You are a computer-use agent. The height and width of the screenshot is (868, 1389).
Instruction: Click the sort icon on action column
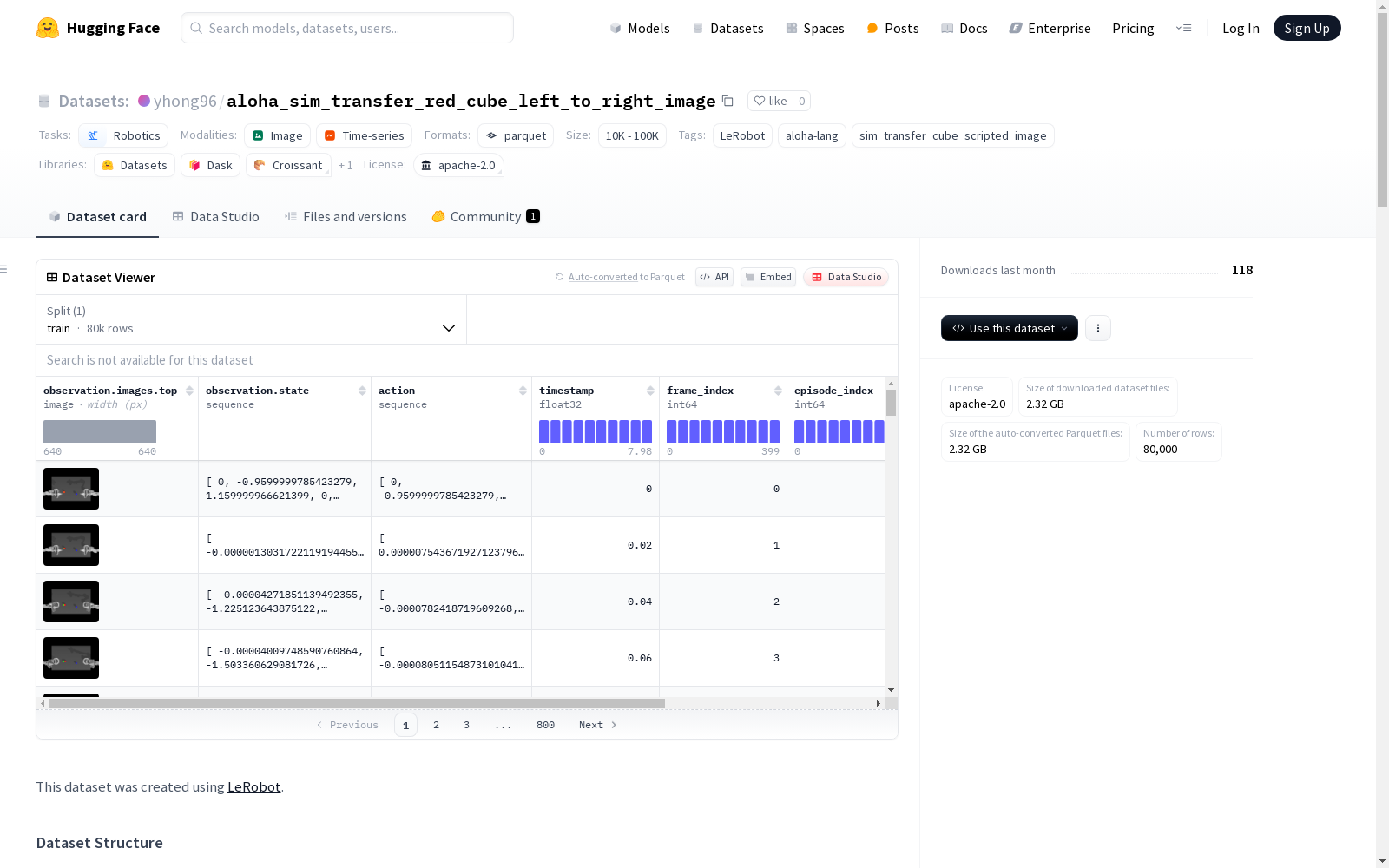[x=523, y=391]
